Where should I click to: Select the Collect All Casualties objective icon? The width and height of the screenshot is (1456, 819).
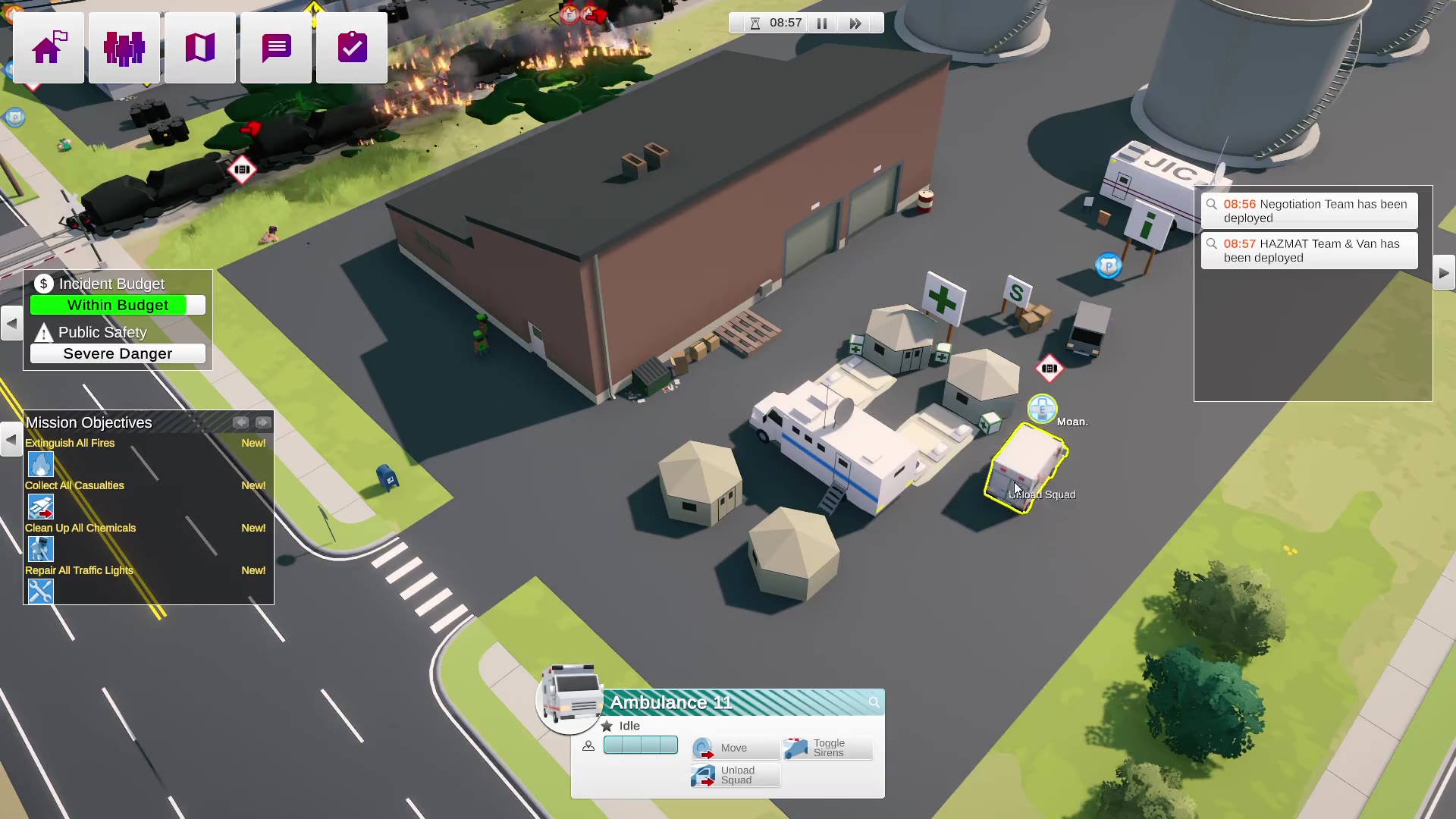[x=41, y=506]
